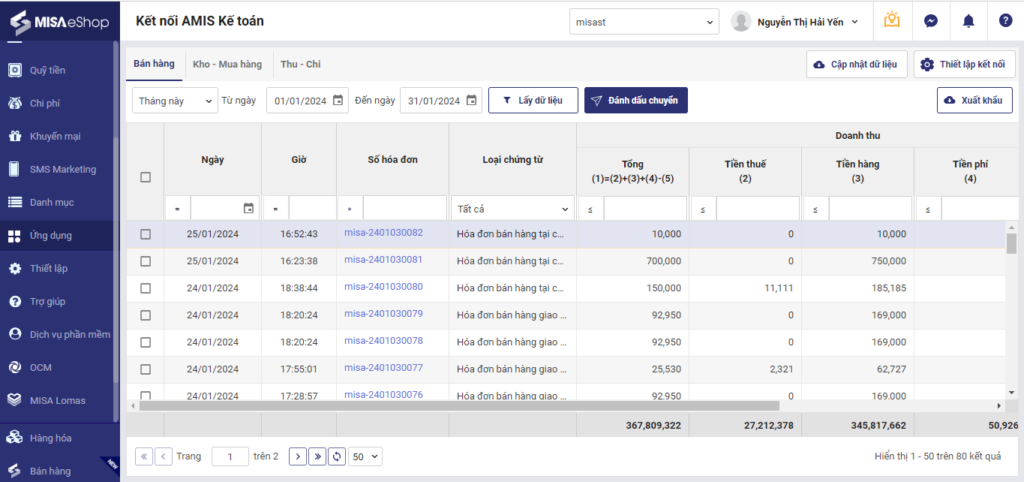Tick checkbox for invoice misa-2401030080
The image size is (1024, 482).
[x=146, y=288]
